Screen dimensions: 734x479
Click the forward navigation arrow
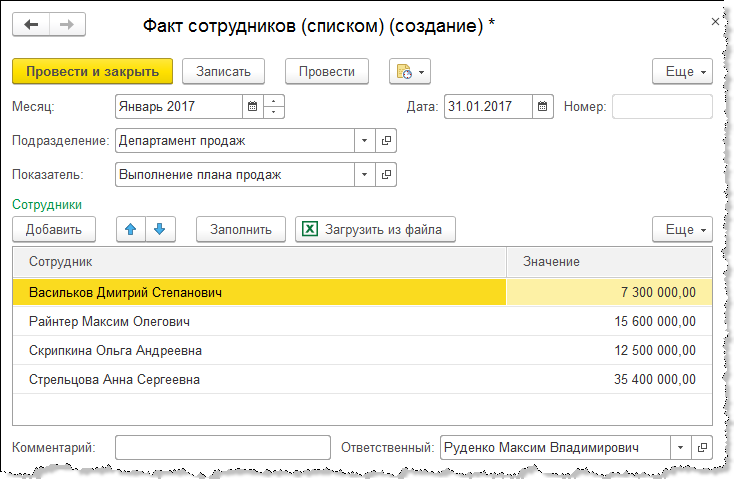[x=67, y=24]
